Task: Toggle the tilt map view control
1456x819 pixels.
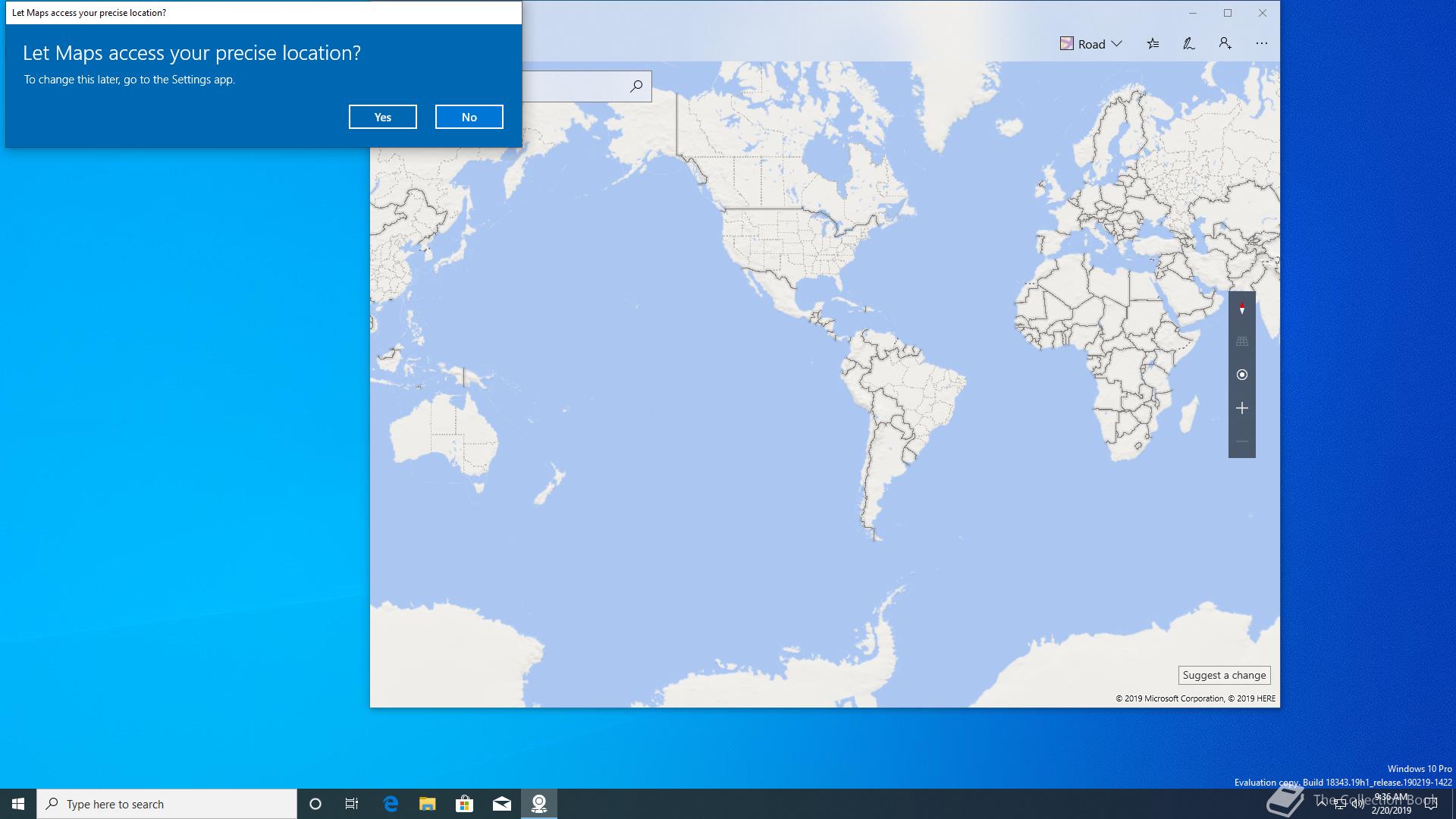Action: tap(1241, 341)
